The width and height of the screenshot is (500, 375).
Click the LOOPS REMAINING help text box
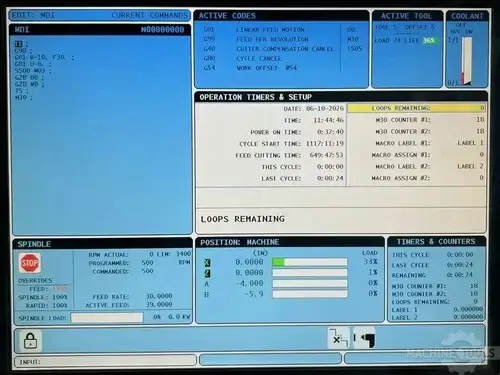point(341,220)
